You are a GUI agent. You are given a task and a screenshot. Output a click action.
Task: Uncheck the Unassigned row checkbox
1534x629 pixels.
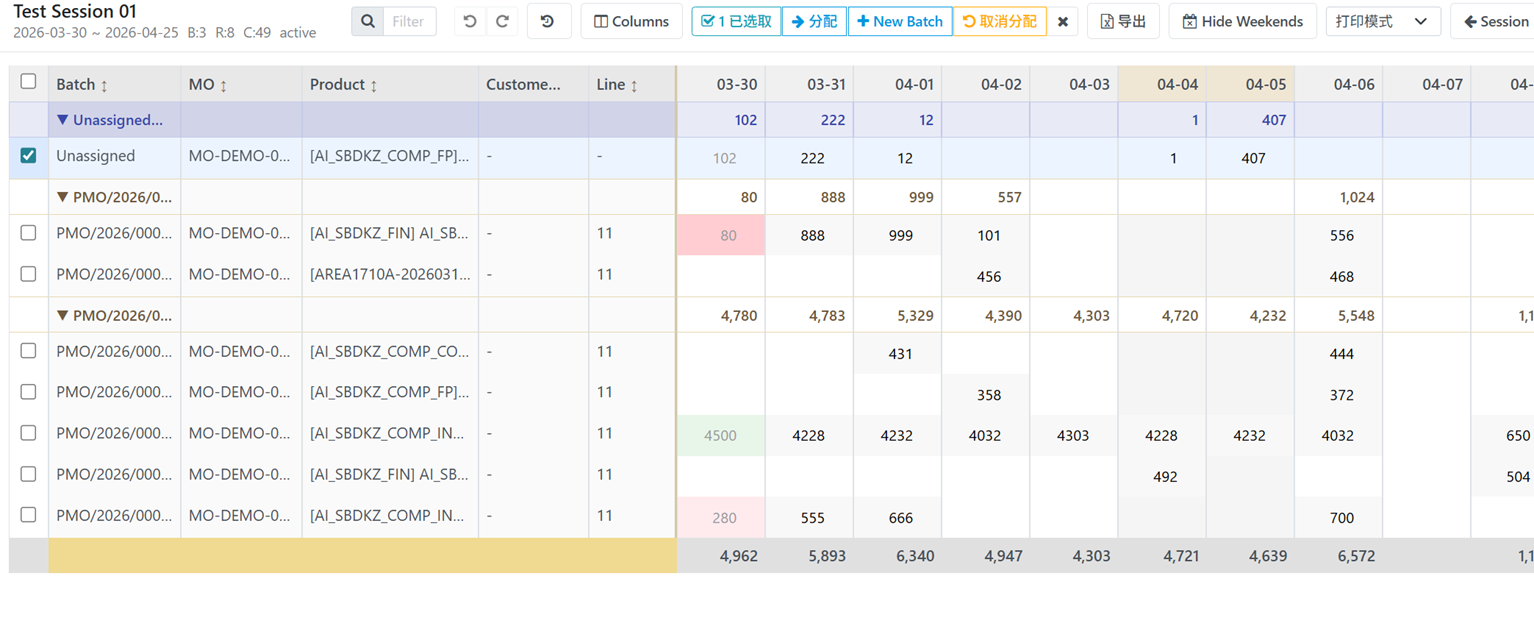coord(28,156)
